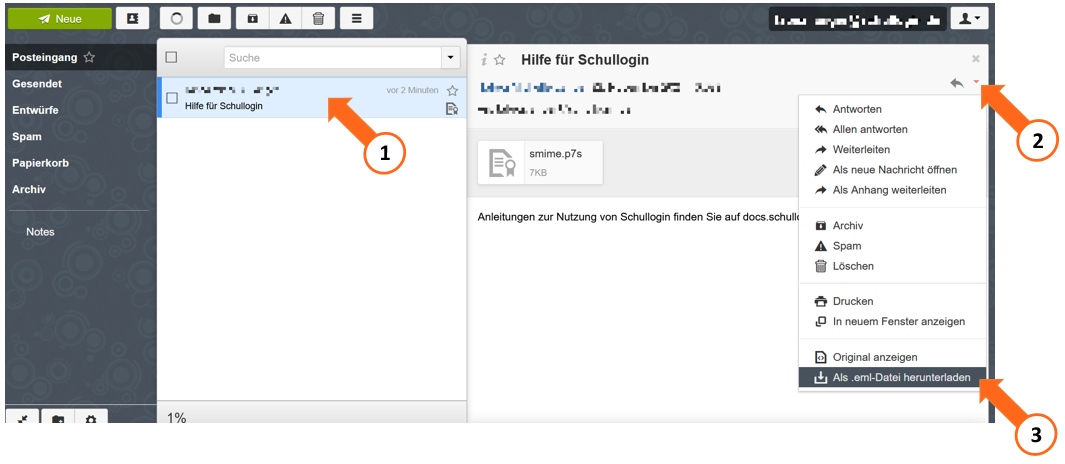Select the Hilfe für Schullogin message row

(x=312, y=98)
